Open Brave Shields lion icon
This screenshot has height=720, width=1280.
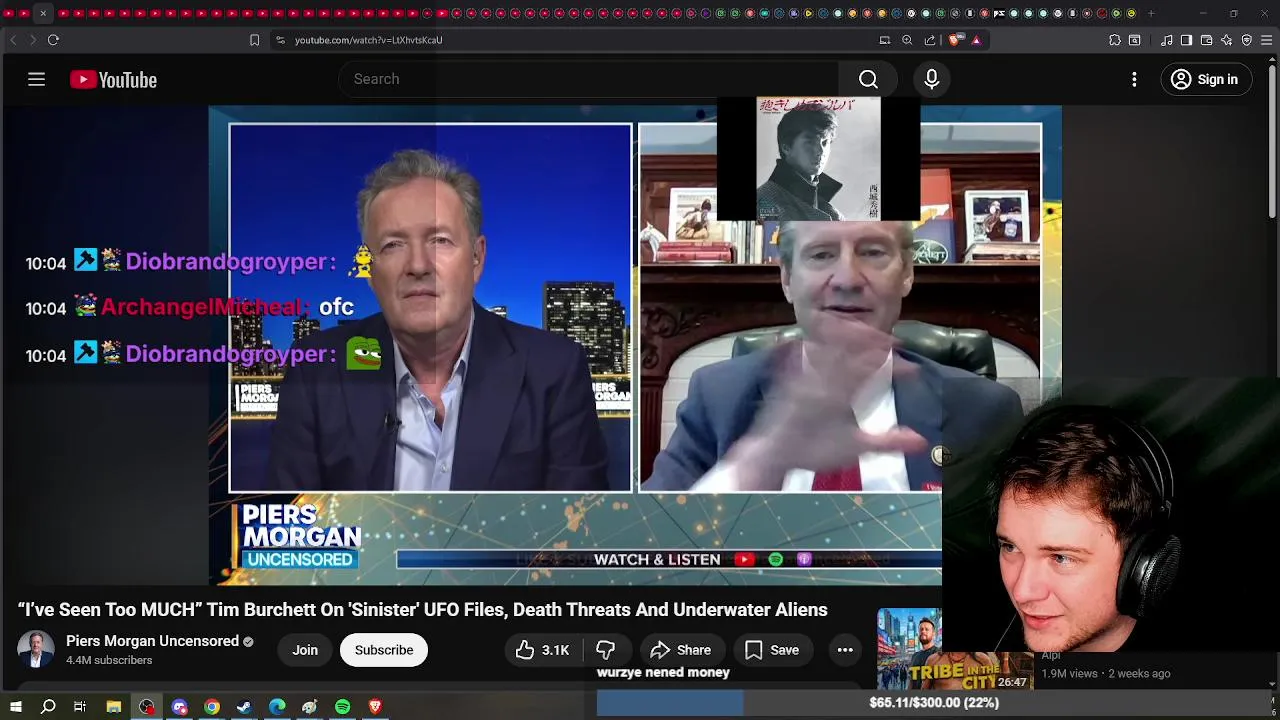point(955,40)
